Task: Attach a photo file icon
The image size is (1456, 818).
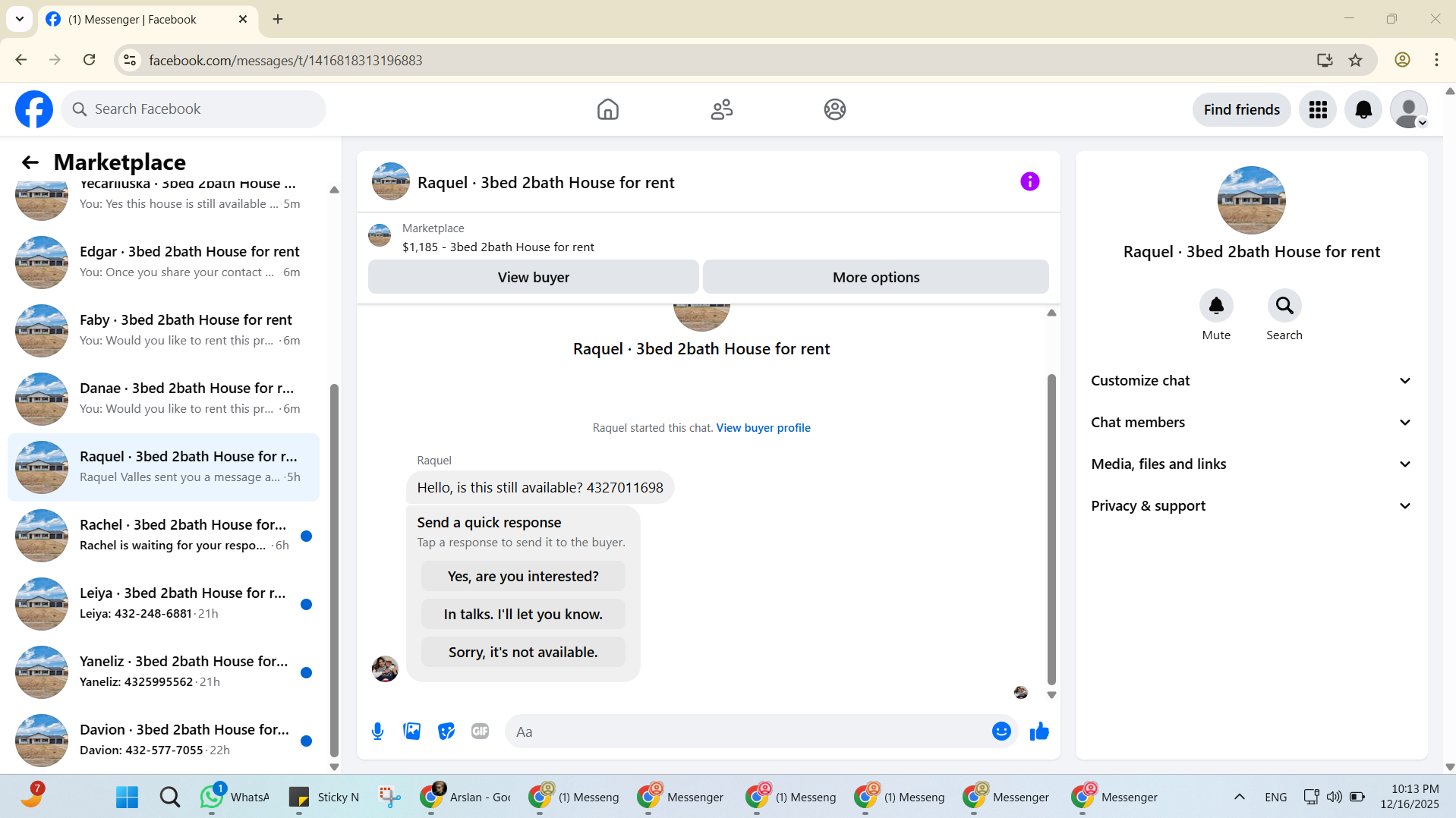Action: coord(411,731)
